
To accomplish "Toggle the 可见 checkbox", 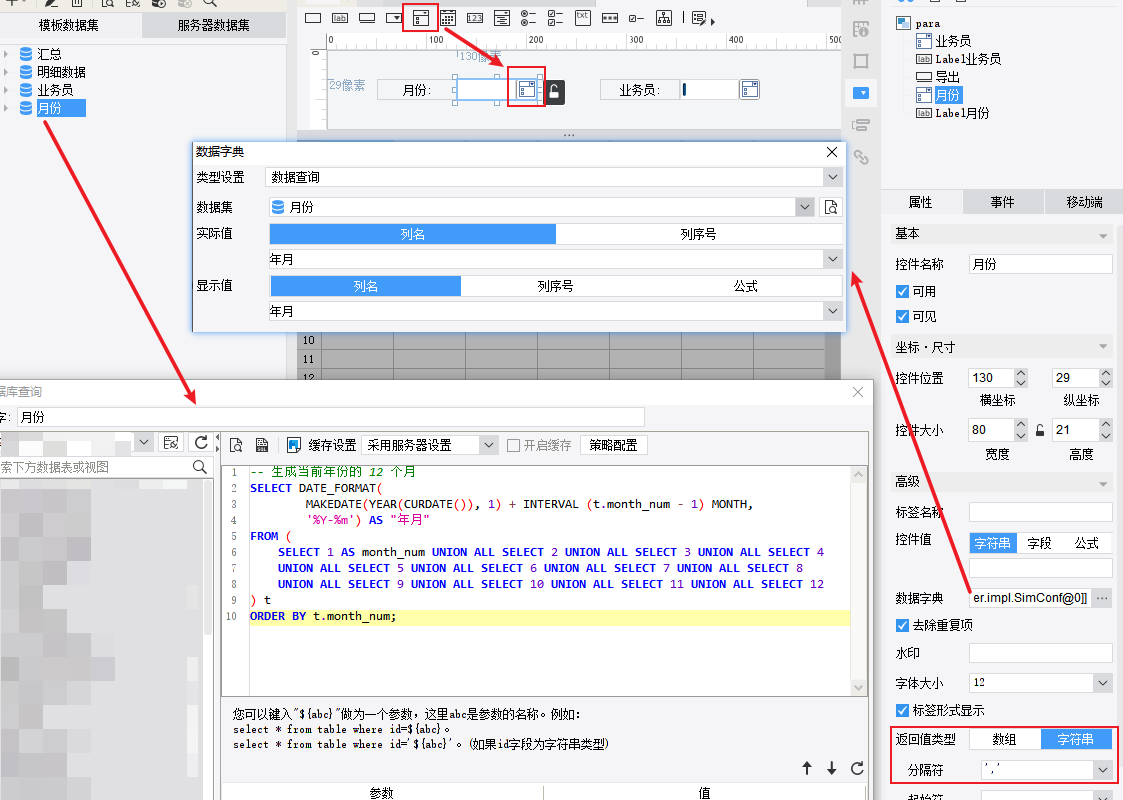I will (902, 317).
